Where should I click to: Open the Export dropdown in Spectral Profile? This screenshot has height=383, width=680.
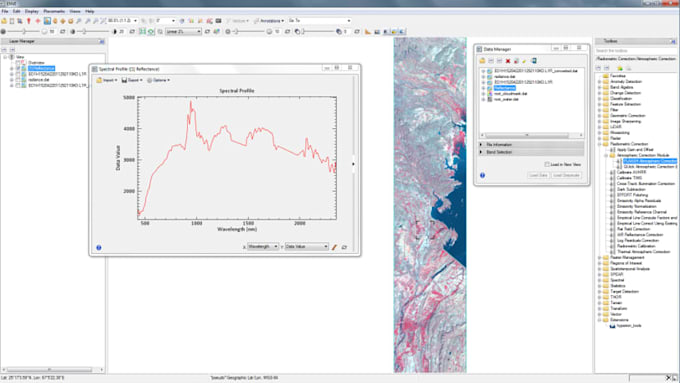[x=132, y=80]
